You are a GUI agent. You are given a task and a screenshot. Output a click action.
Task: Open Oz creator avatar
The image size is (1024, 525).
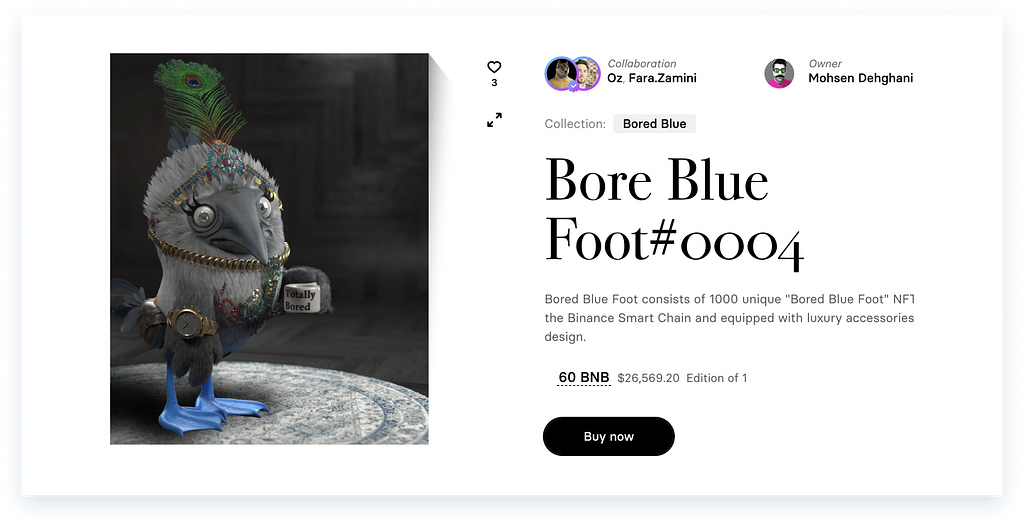(x=560, y=74)
